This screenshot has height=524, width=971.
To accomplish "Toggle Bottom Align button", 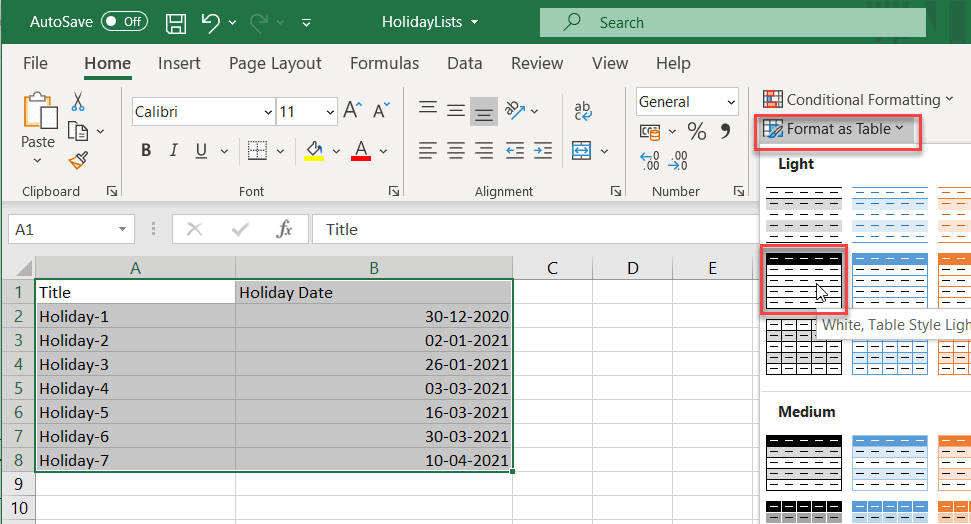I will coord(484,112).
